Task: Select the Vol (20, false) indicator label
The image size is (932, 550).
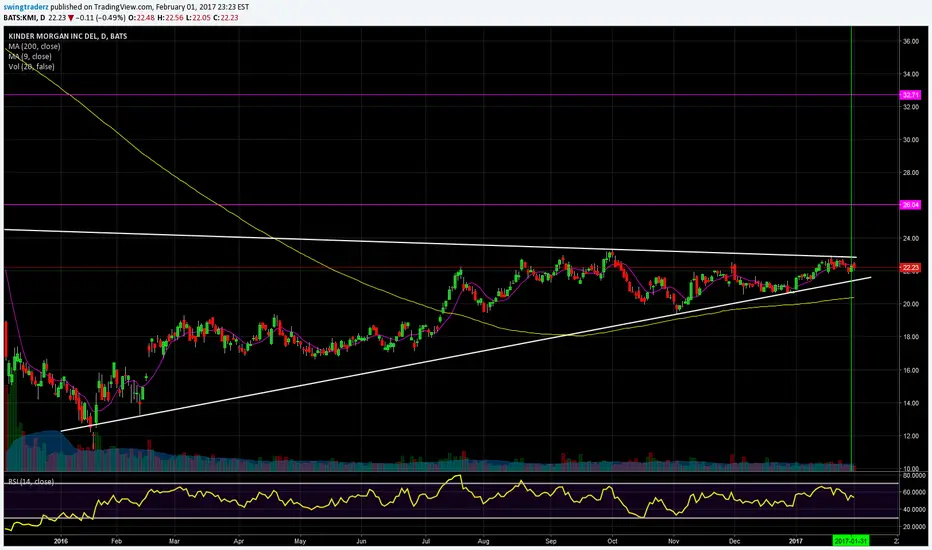Action: (32, 67)
